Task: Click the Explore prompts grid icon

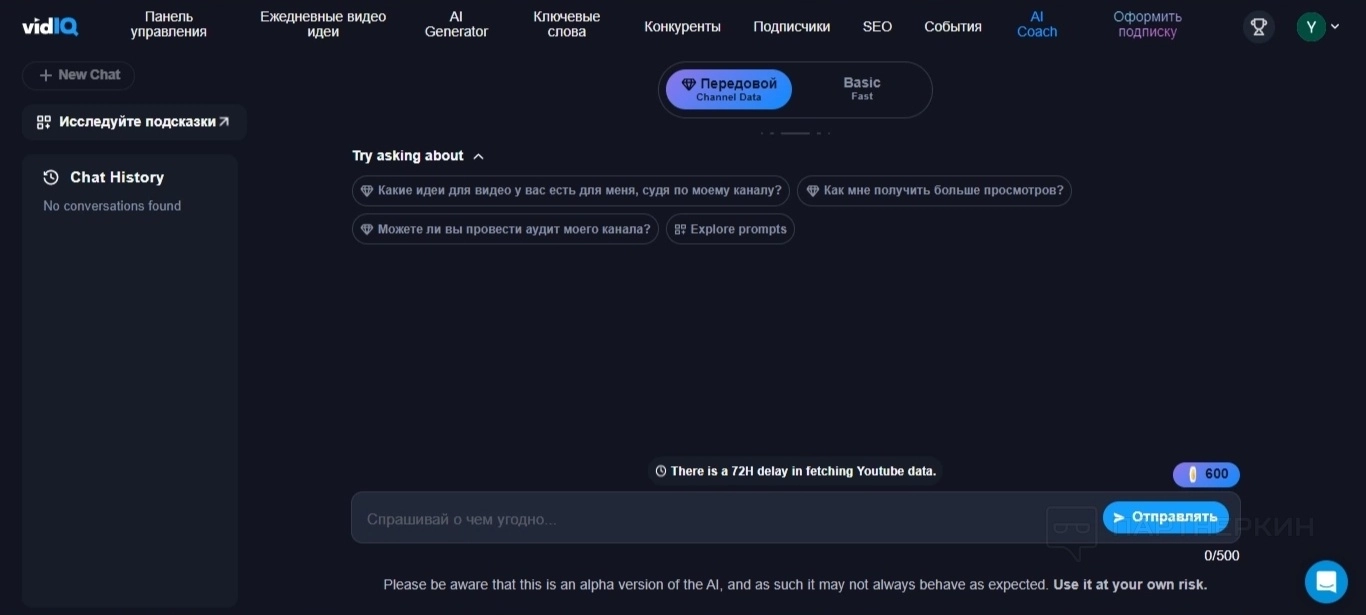Action: coord(680,229)
